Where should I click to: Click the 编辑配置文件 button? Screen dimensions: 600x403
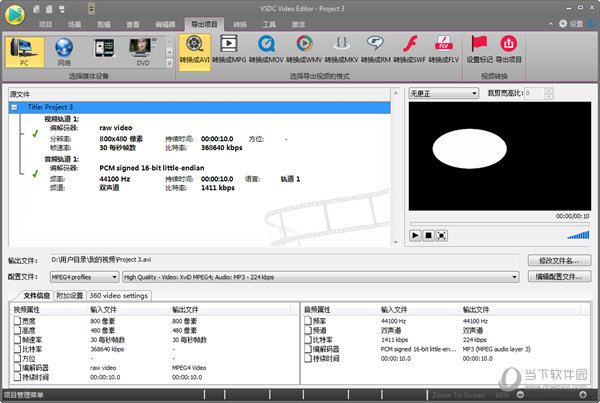tap(559, 276)
